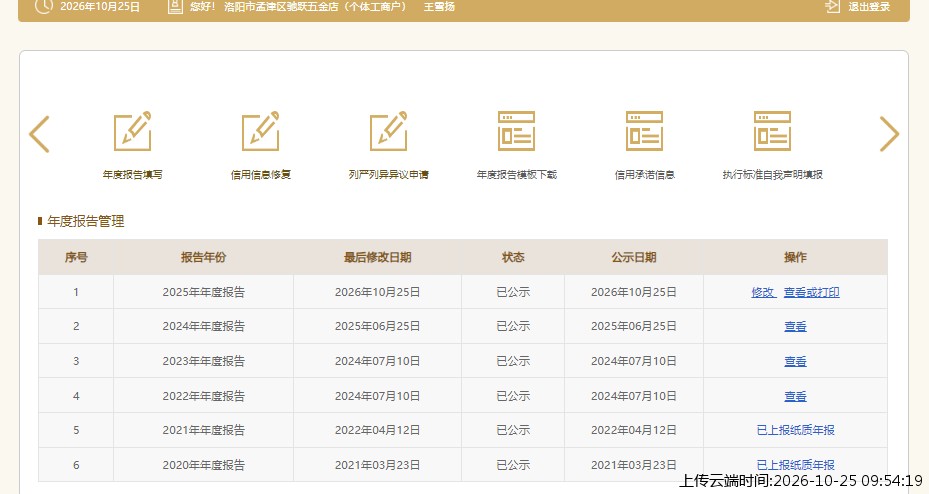Open the 年度报告填写 pencil icon
The width and height of the screenshot is (929, 494).
pyautogui.click(x=133, y=131)
